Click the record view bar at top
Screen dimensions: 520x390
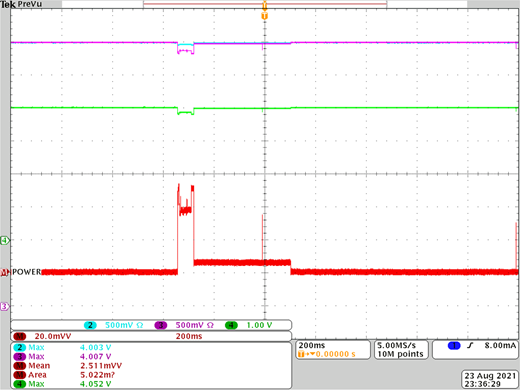coord(265,4)
